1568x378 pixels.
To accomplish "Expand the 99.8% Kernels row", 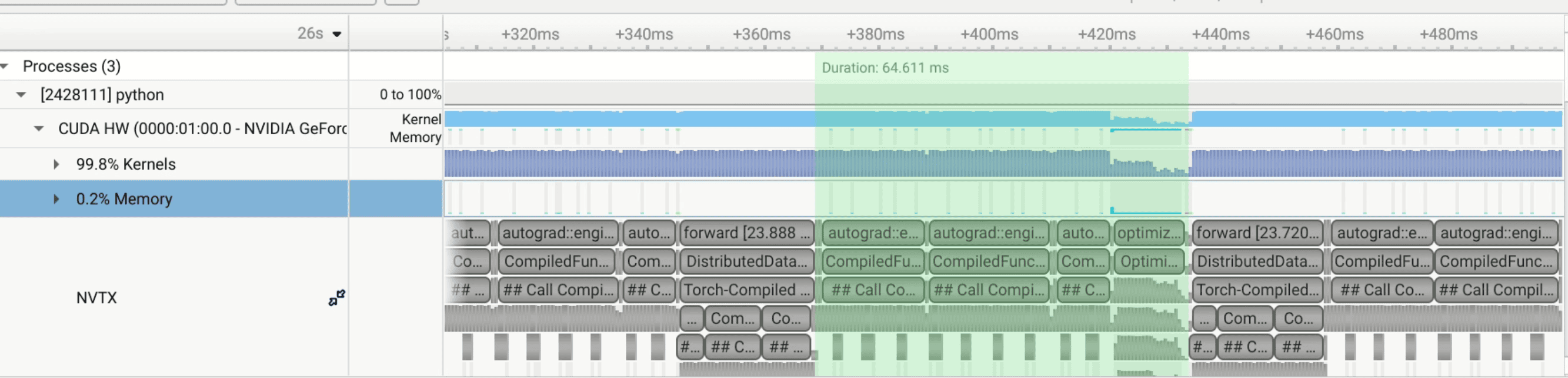I will coord(56,164).
